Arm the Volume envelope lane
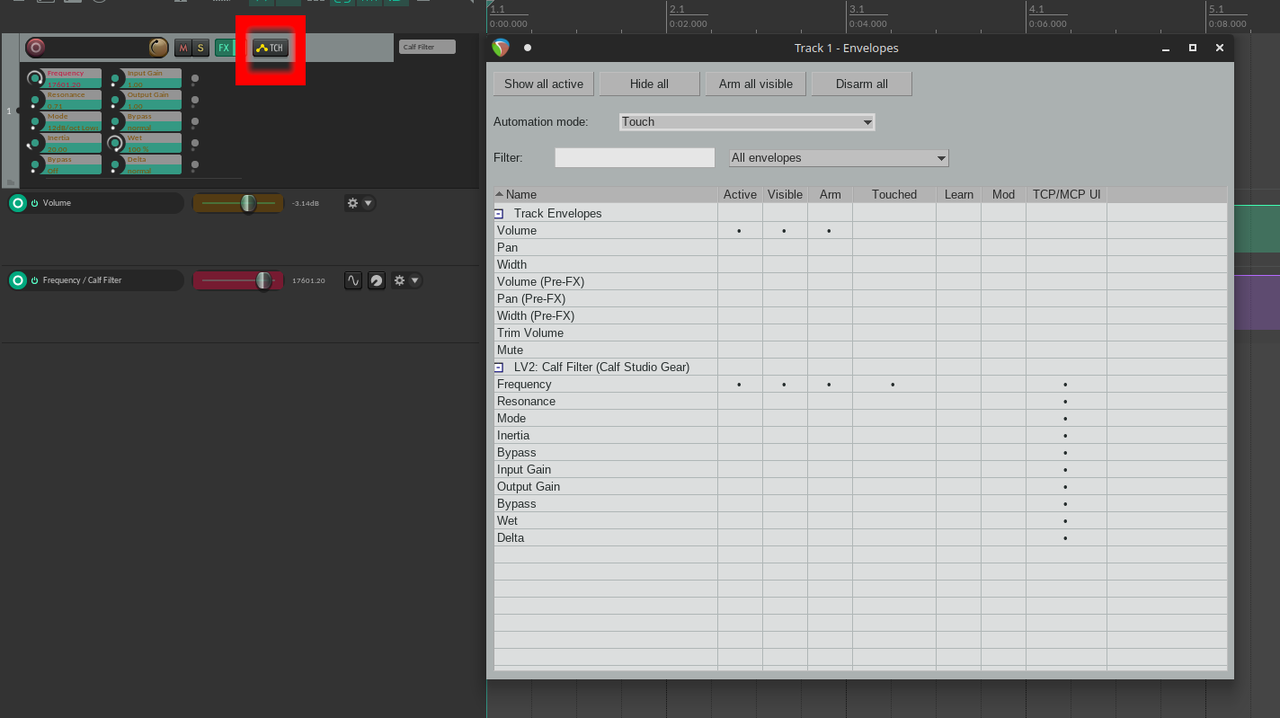This screenshot has width=1280, height=718. [17, 203]
